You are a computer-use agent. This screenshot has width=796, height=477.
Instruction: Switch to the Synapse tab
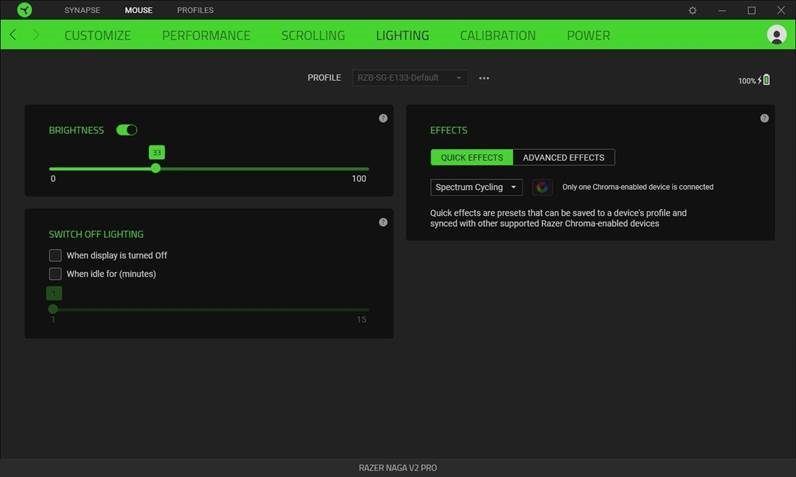point(82,10)
